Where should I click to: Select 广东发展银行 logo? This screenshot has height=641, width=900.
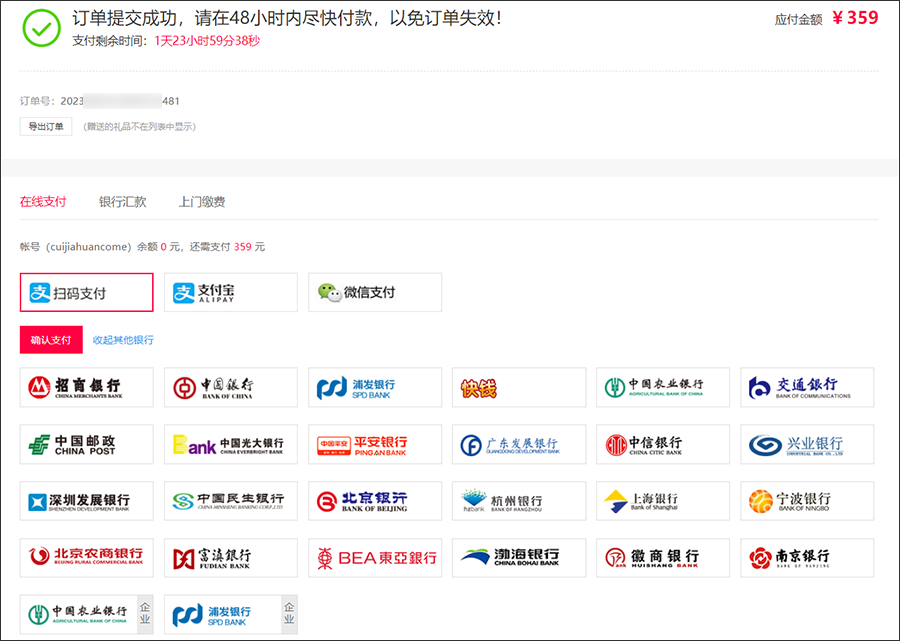pyautogui.click(x=519, y=444)
